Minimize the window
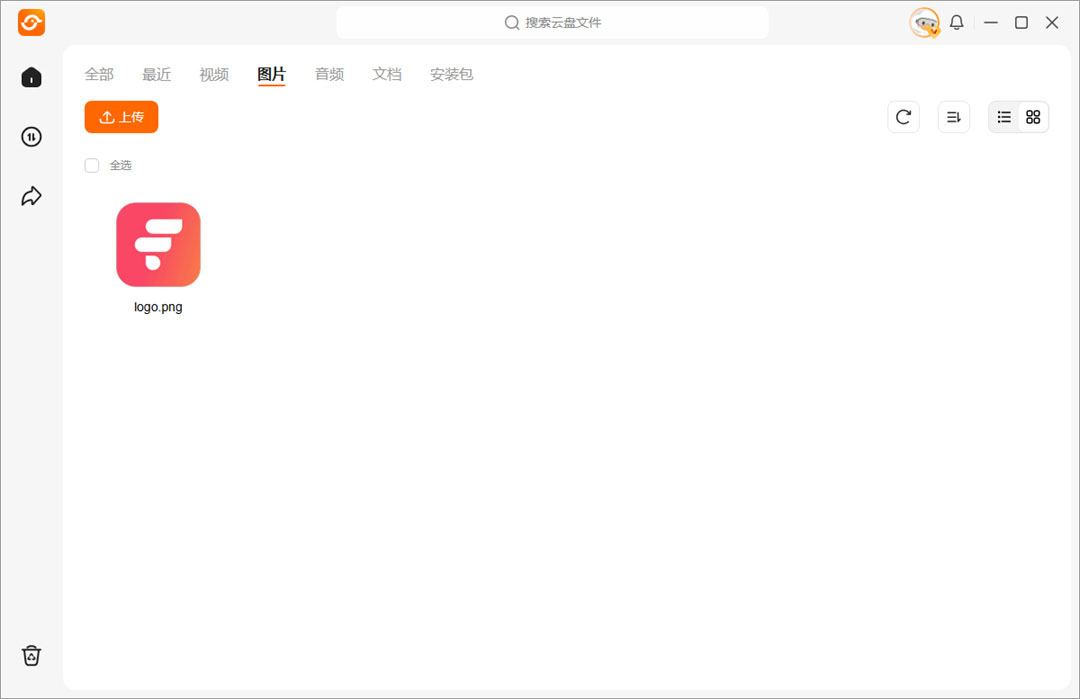1080x699 pixels. pyautogui.click(x=990, y=23)
